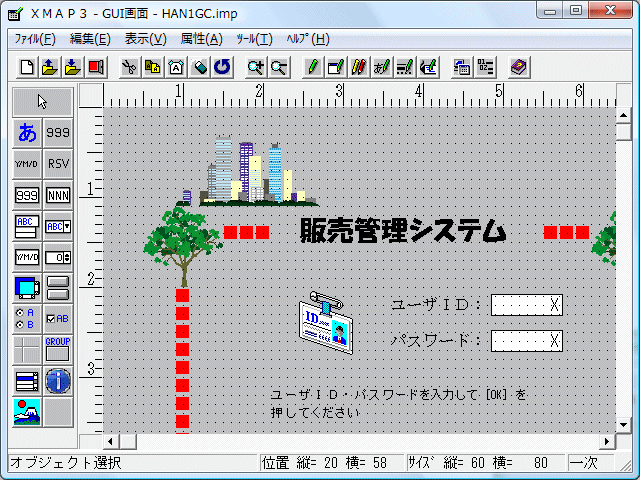640x480 pixels.
Task: Select the boxed NNN field tool
Action: pyautogui.click(x=58, y=195)
